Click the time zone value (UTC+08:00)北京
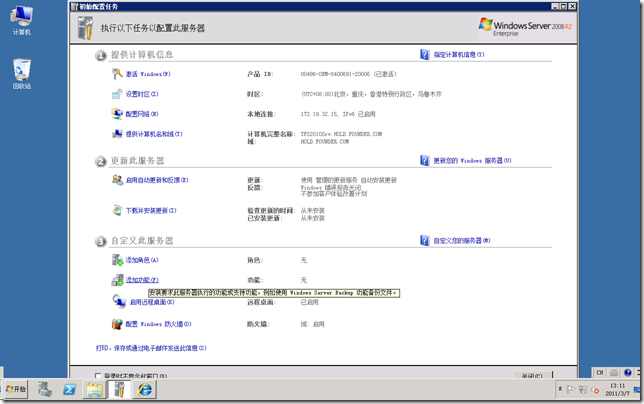Image resolution: width=644 pixels, height=404 pixels. click(371, 94)
